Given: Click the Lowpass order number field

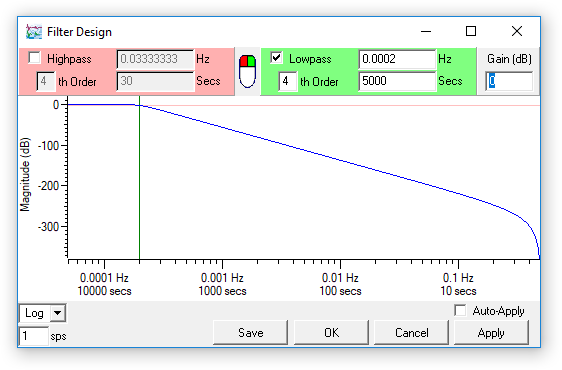Looking at the screenshot, I should pos(287,81).
